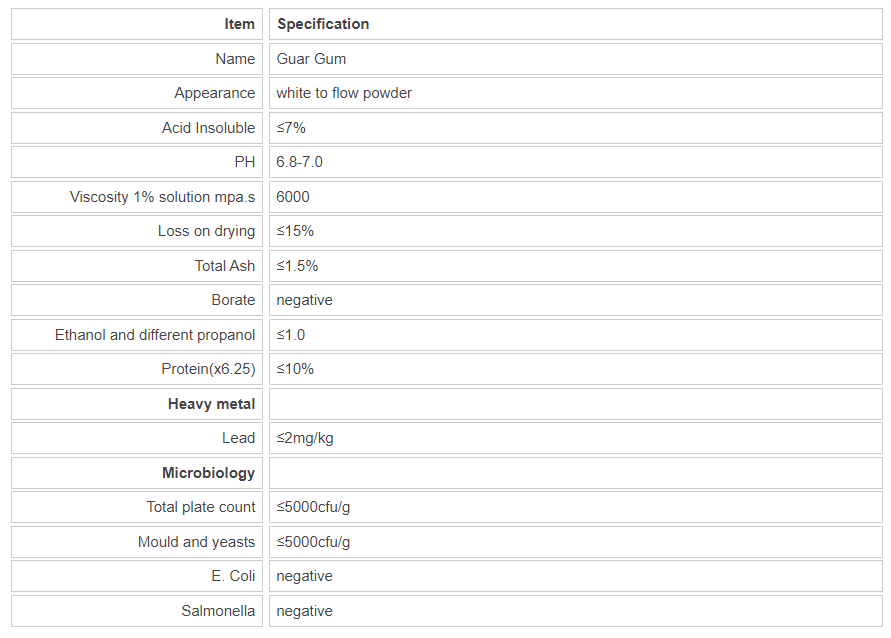
Task: Click the 'Total plate count' label
Action: (201, 507)
